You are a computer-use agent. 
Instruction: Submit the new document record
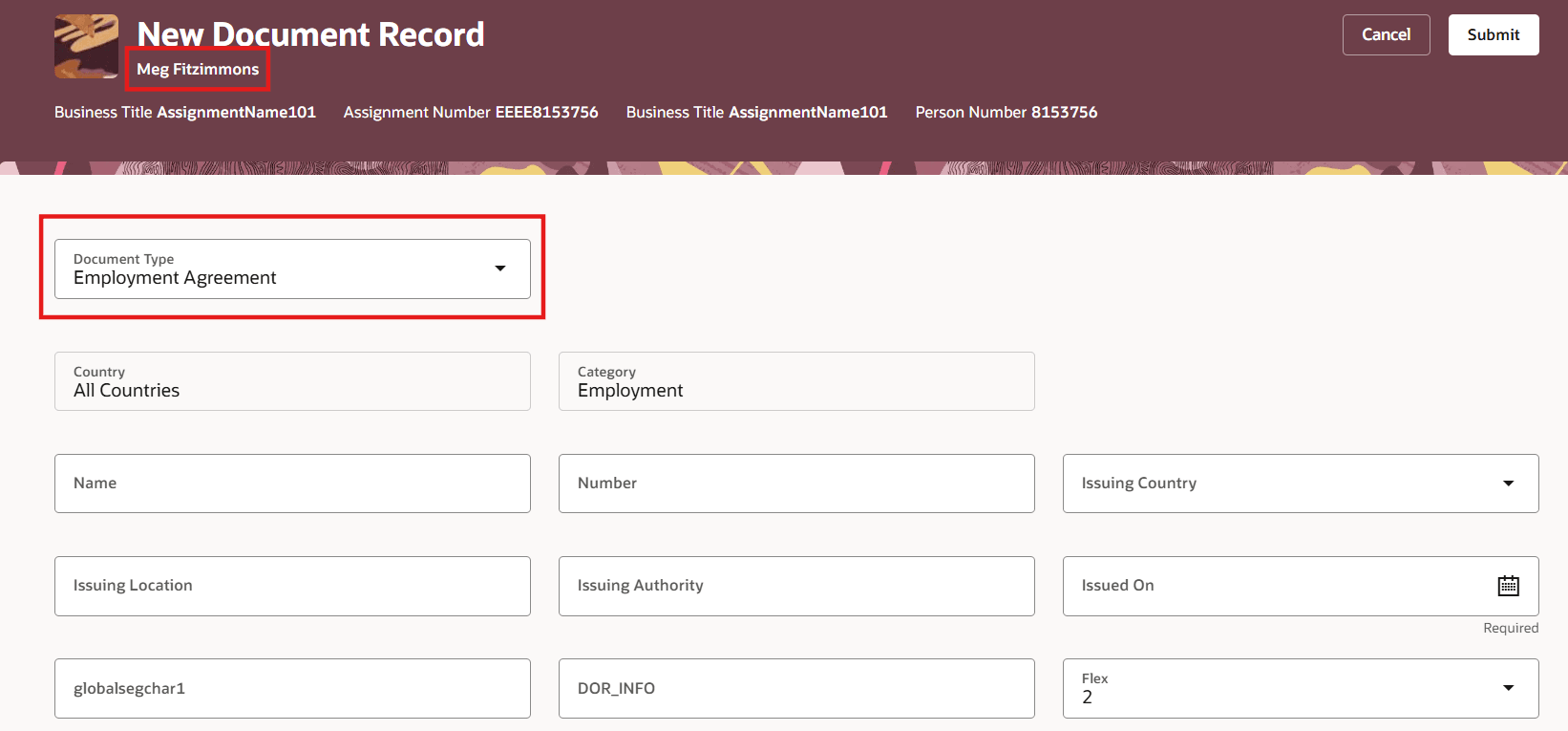click(x=1493, y=34)
